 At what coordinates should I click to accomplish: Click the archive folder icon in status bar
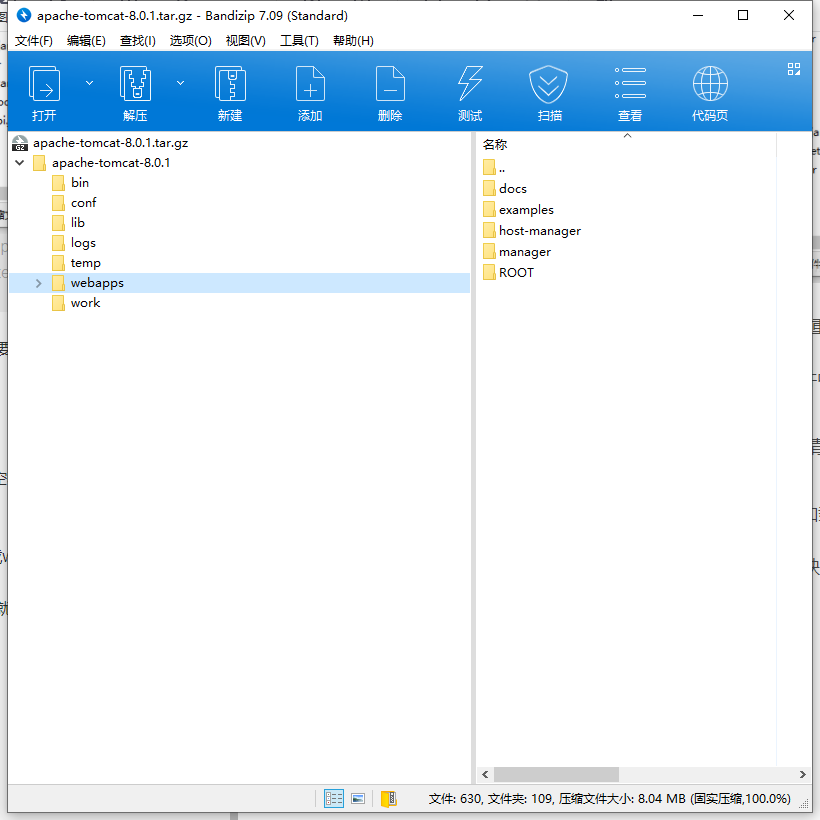389,799
